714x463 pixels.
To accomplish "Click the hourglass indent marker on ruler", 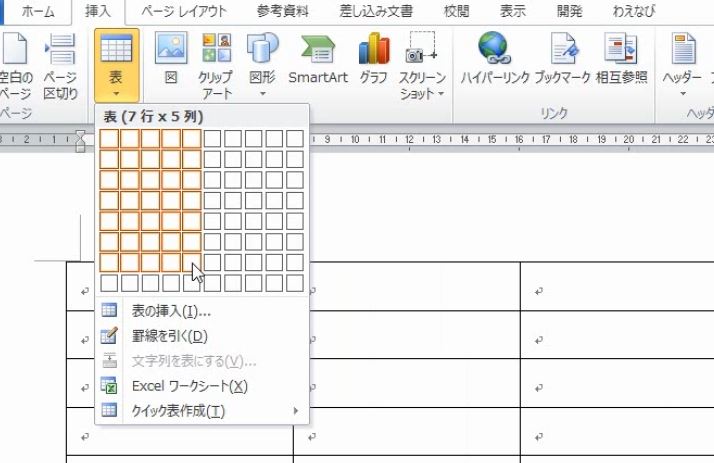I will (80, 141).
